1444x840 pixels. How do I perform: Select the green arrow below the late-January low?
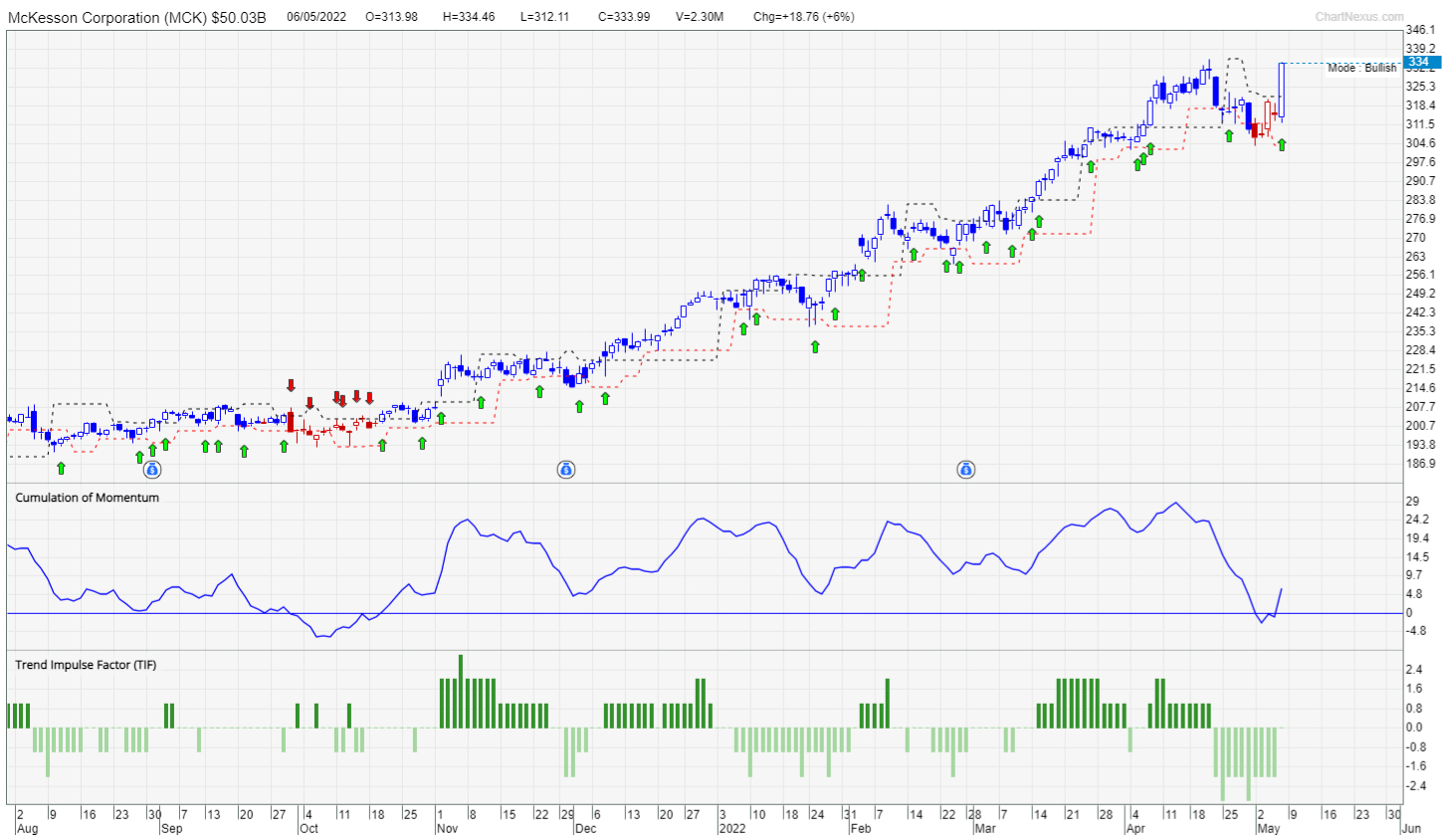click(815, 346)
